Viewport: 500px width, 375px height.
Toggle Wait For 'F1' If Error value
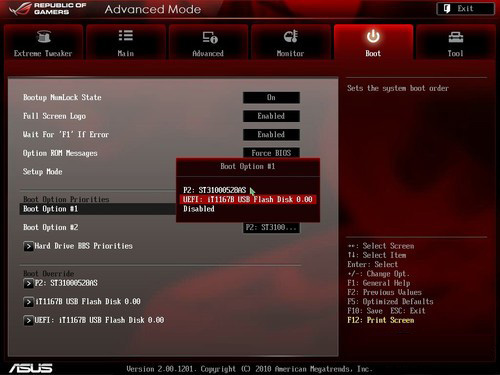[x=271, y=135]
